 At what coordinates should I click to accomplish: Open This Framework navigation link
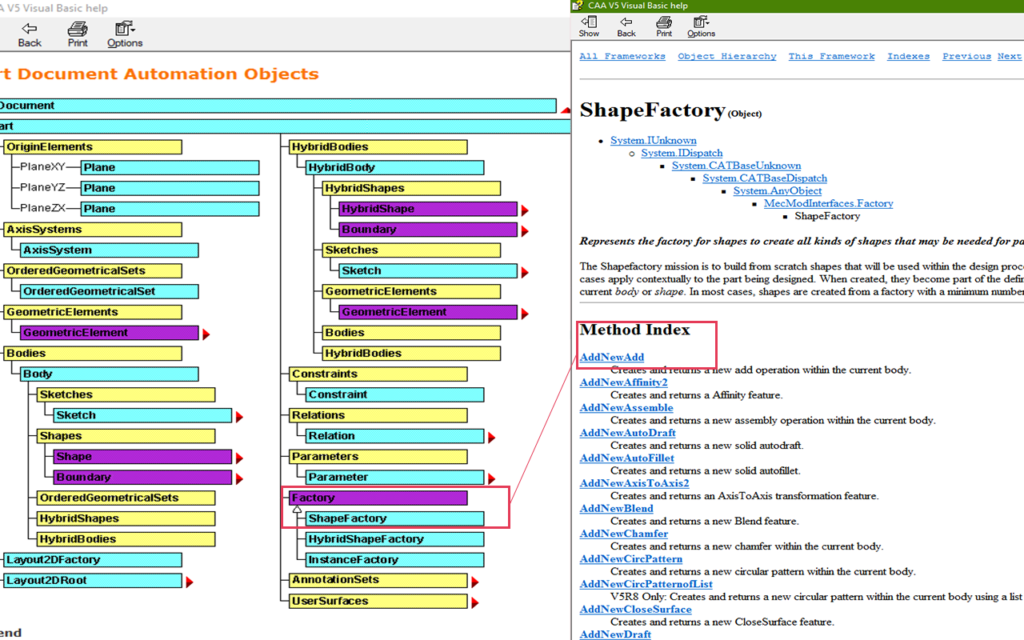point(831,56)
